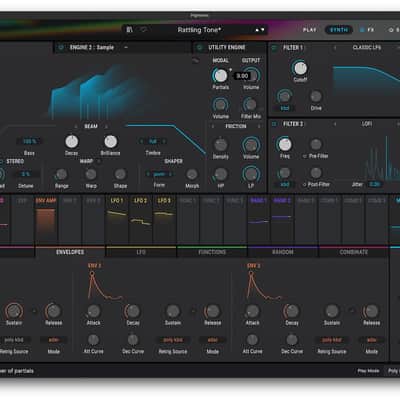Open the RANDOM modulation tab

coord(283,252)
